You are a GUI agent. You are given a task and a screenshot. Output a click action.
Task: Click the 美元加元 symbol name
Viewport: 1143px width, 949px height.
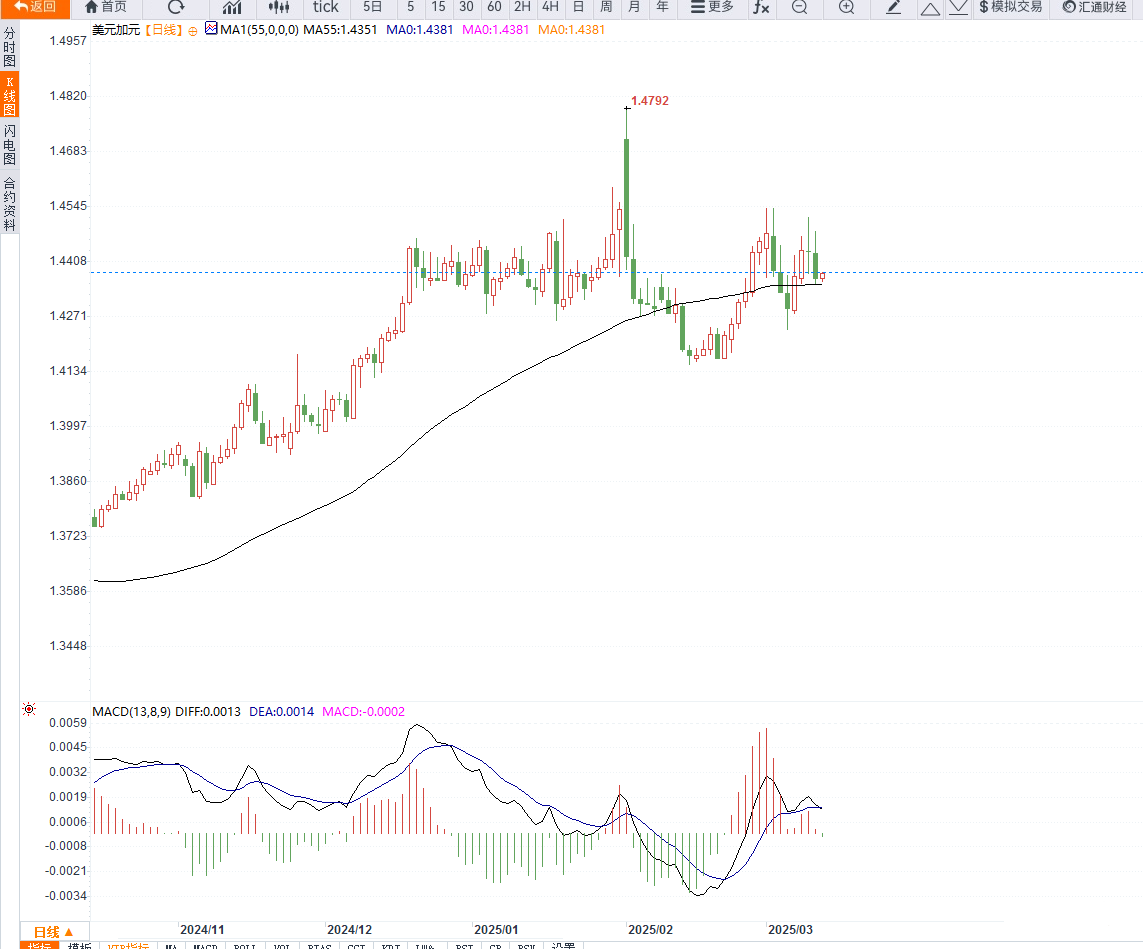point(116,30)
